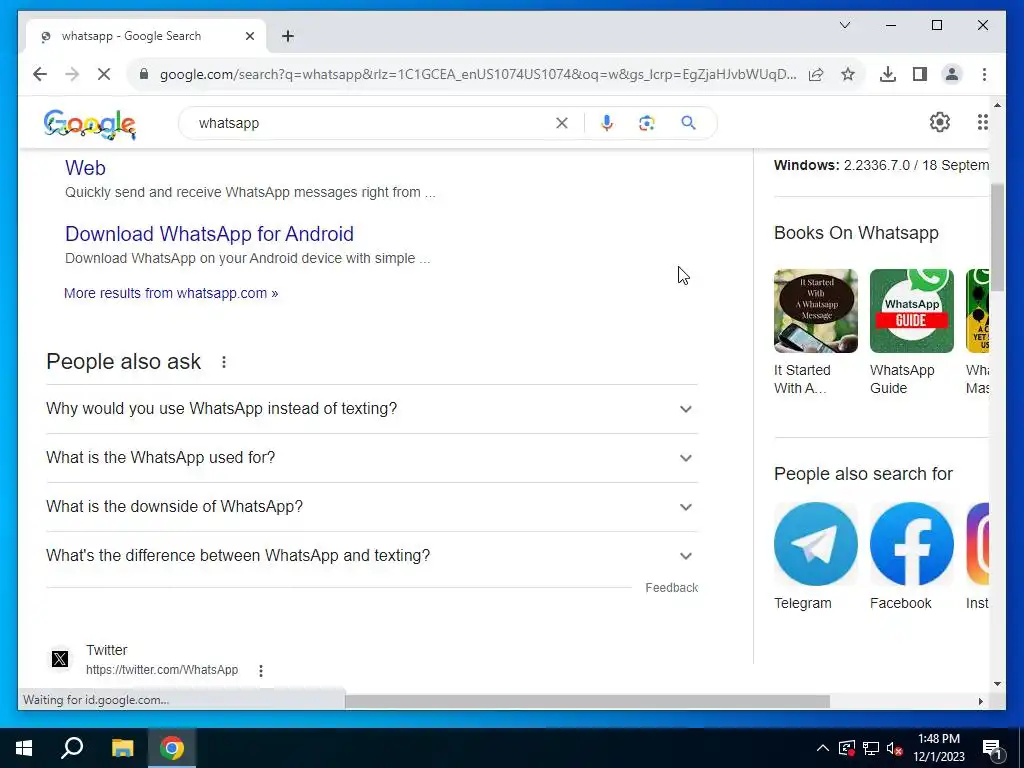The height and width of the screenshot is (768, 1024).
Task: Click More results from whatsapp.com
Action: (x=171, y=293)
